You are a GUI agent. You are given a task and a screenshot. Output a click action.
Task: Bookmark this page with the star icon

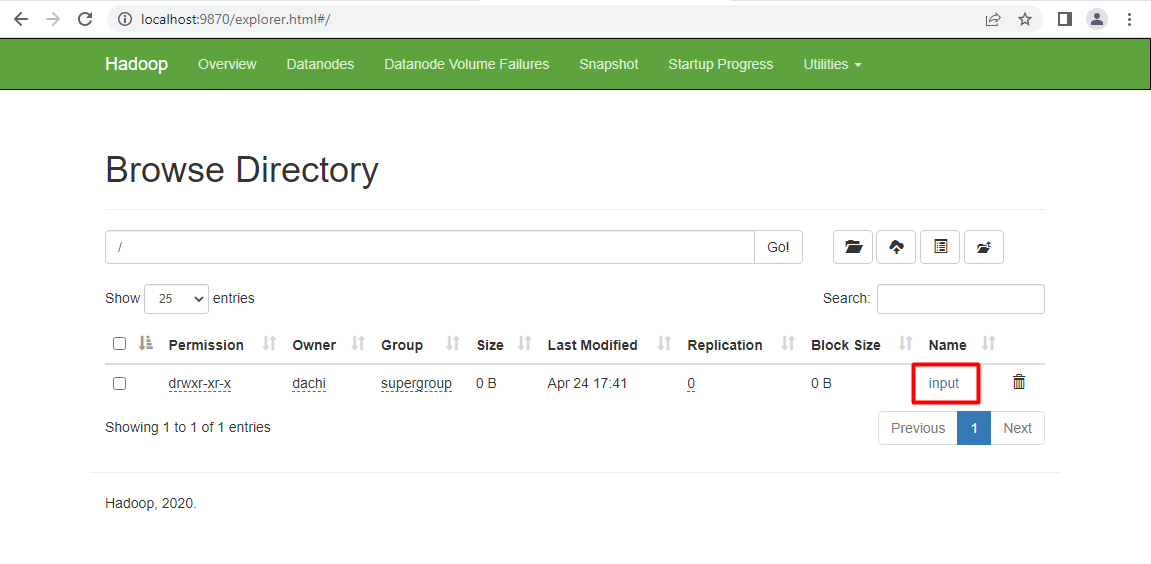point(1025,19)
